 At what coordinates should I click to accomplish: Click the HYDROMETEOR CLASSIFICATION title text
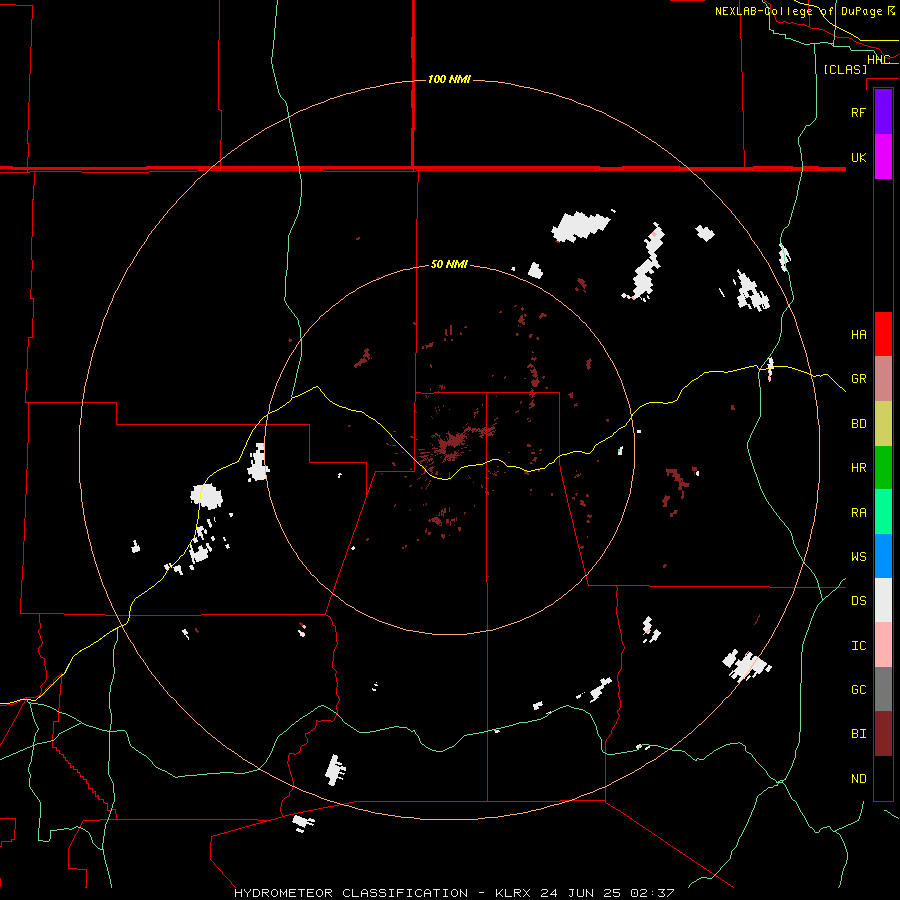[351, 893]
